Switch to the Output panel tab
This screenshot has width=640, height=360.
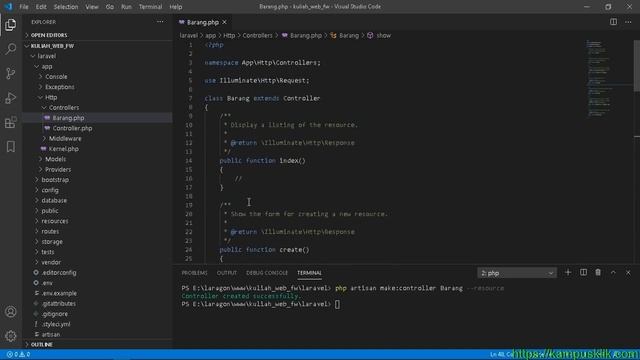pyautogui.click(x=227, y=273)
